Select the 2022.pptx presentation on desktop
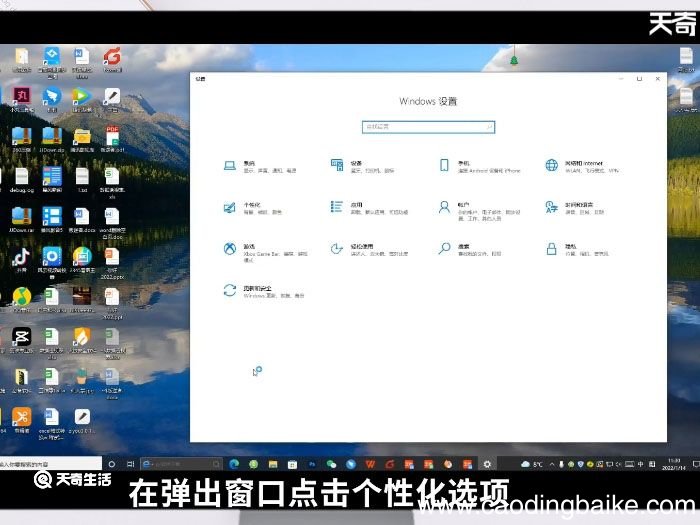700x525 pixels. point(112,263)
